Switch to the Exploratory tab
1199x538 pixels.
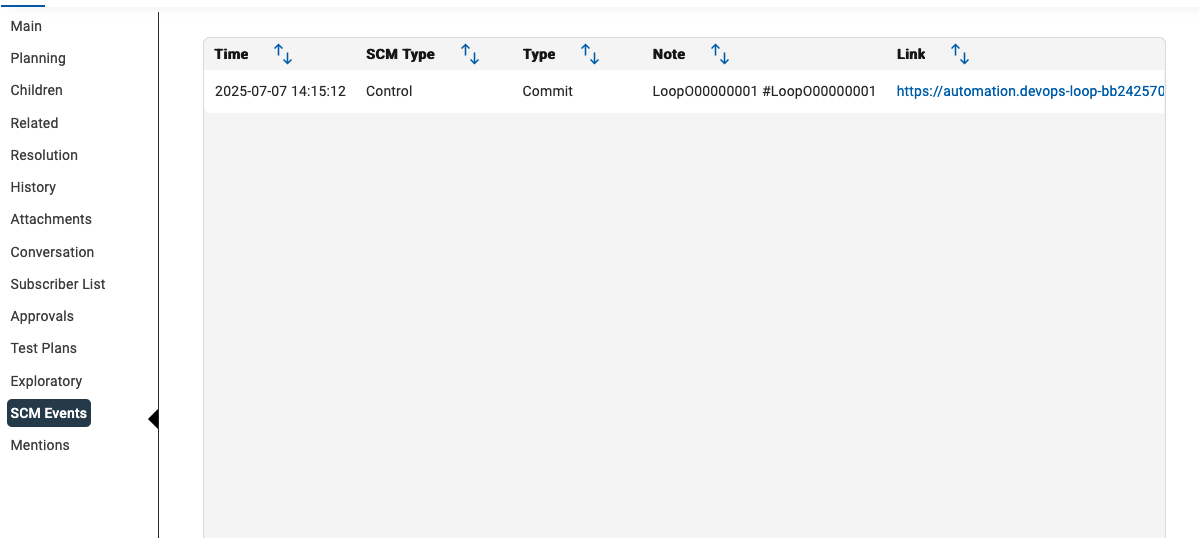pyautogui.click(x=46, y=381)
